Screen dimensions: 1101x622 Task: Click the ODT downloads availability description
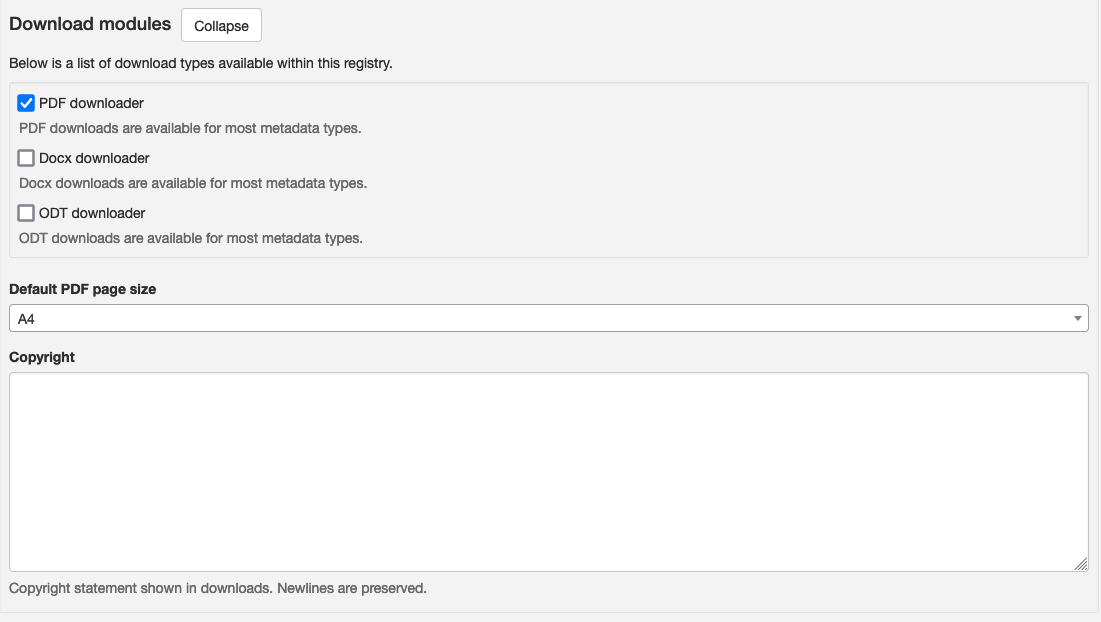coord(191,238)
